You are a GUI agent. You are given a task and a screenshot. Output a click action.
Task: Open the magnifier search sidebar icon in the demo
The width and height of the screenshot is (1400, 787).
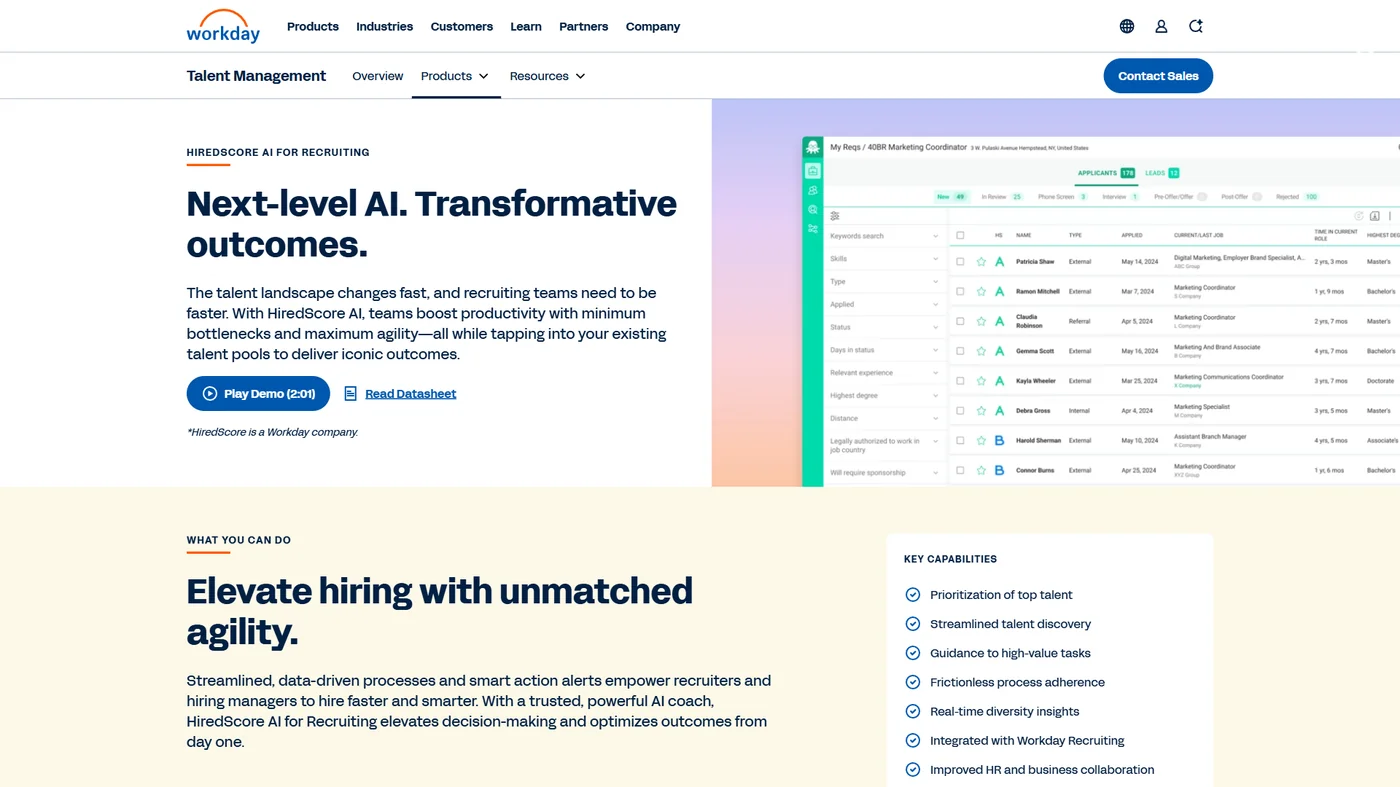[x=812, y=209]
